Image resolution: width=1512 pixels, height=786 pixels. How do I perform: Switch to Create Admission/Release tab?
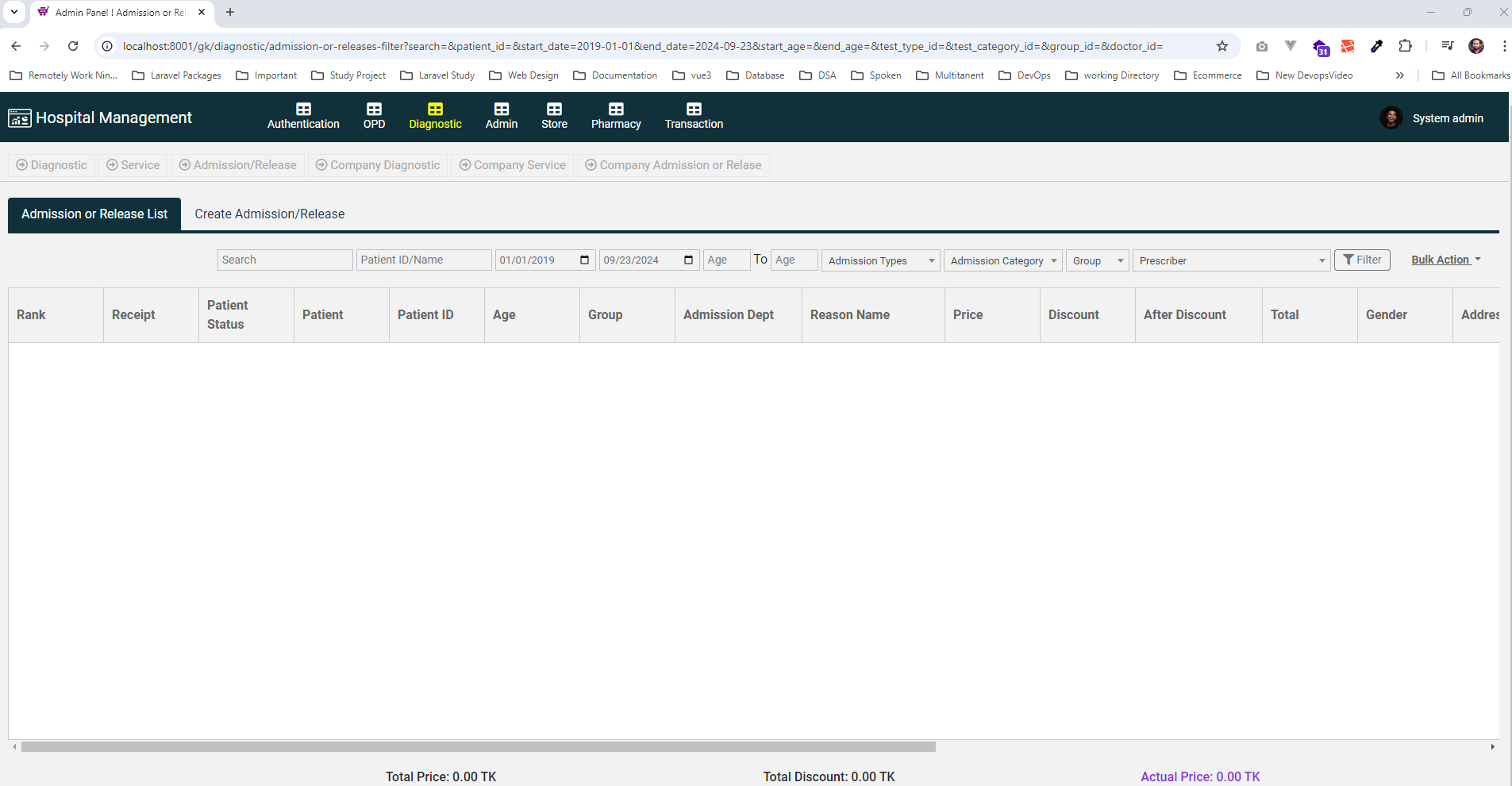pos(270,214)
